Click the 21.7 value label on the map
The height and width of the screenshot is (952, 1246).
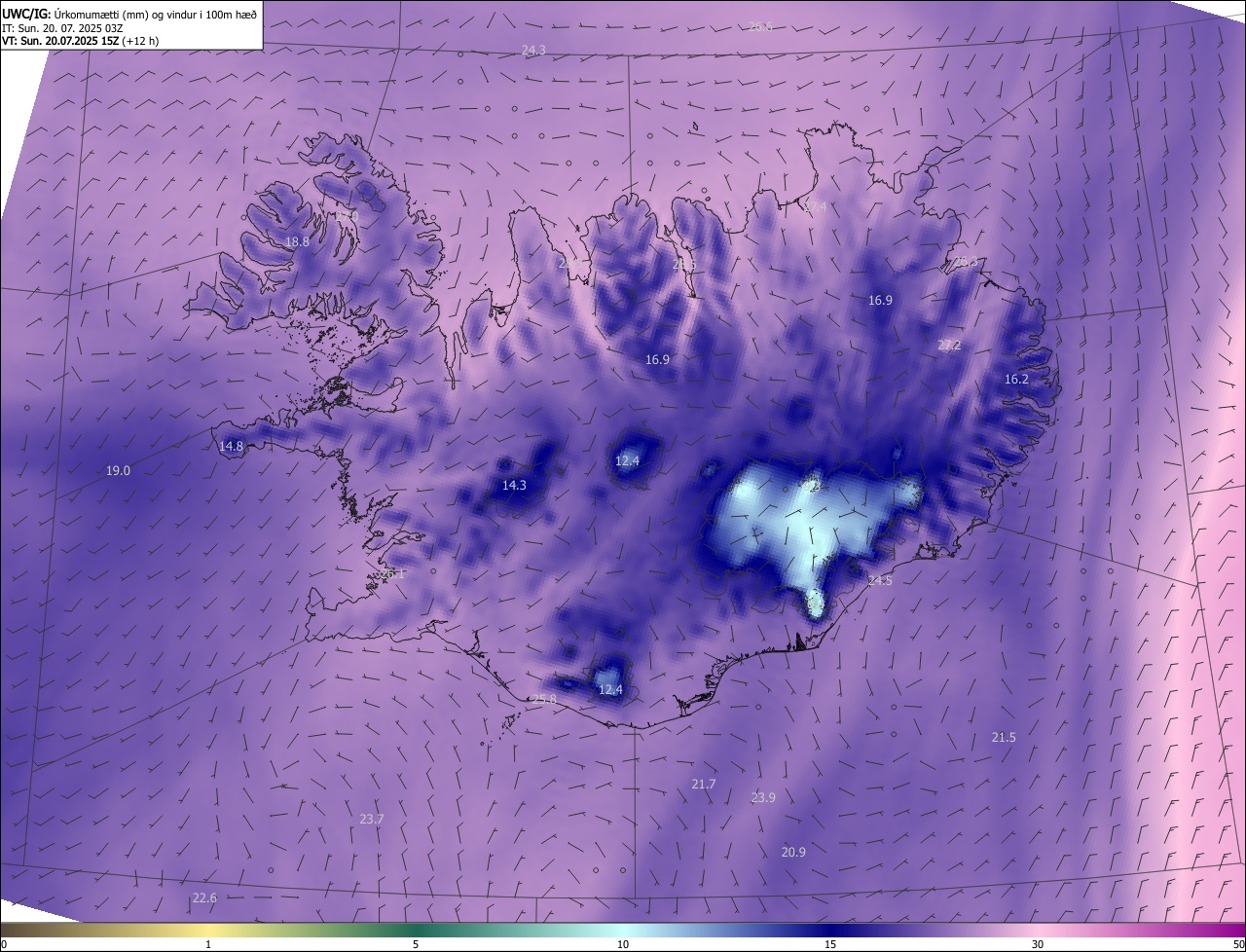pyautogui.click(x=704, y=784)
